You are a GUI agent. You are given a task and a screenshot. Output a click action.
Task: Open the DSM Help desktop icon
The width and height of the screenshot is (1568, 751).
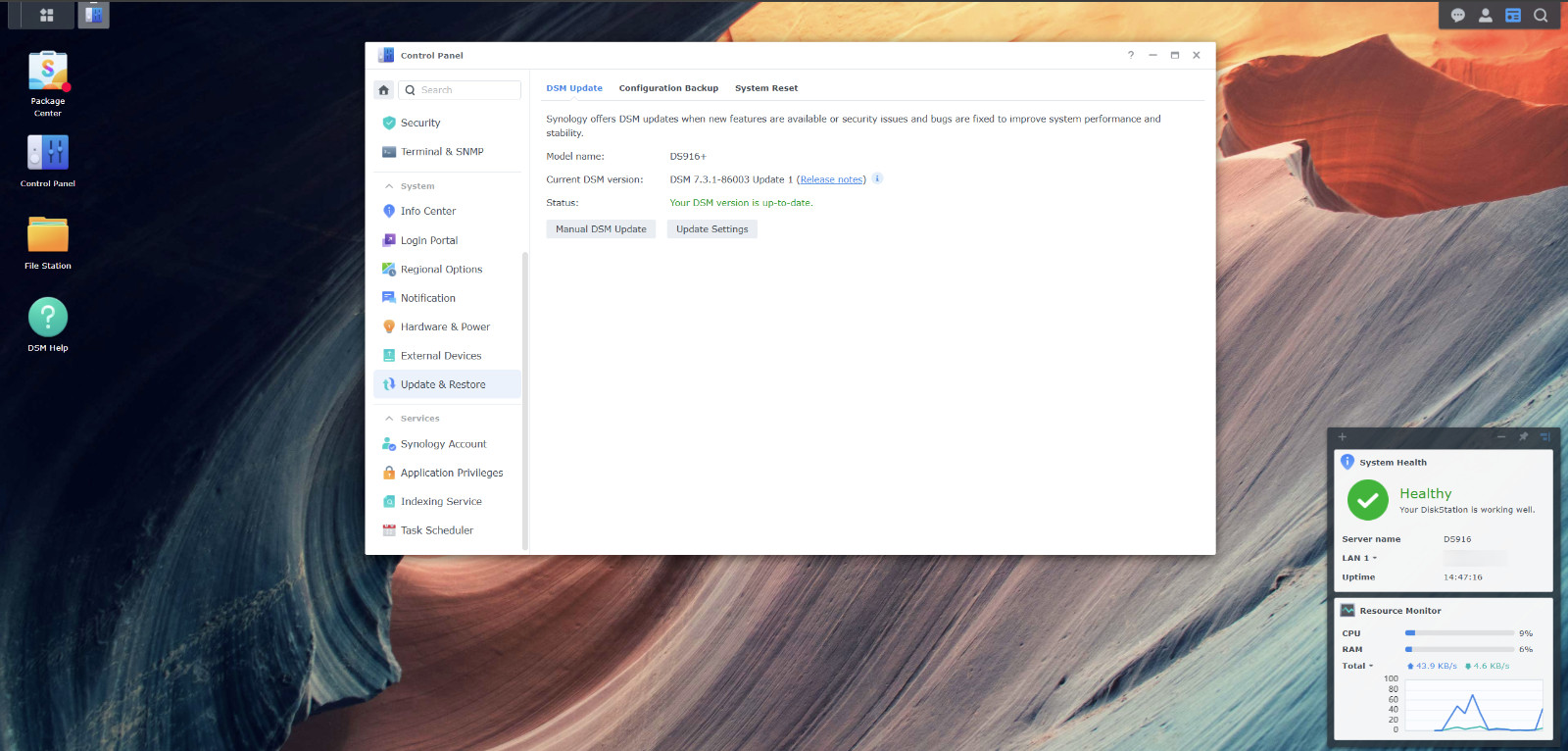(47, 318)
